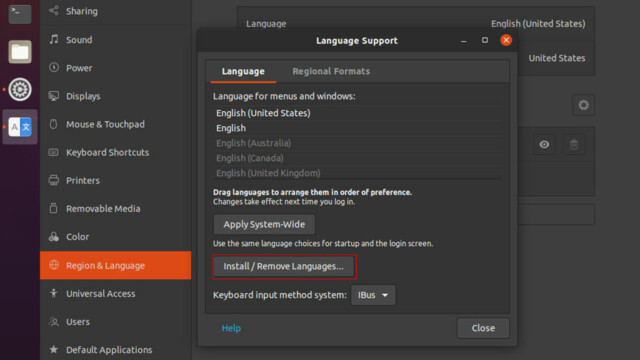Open the IBus keyboard input method dropdown
Image resolution: width=640 pixels, height=360 pixels.
(373, 295)
